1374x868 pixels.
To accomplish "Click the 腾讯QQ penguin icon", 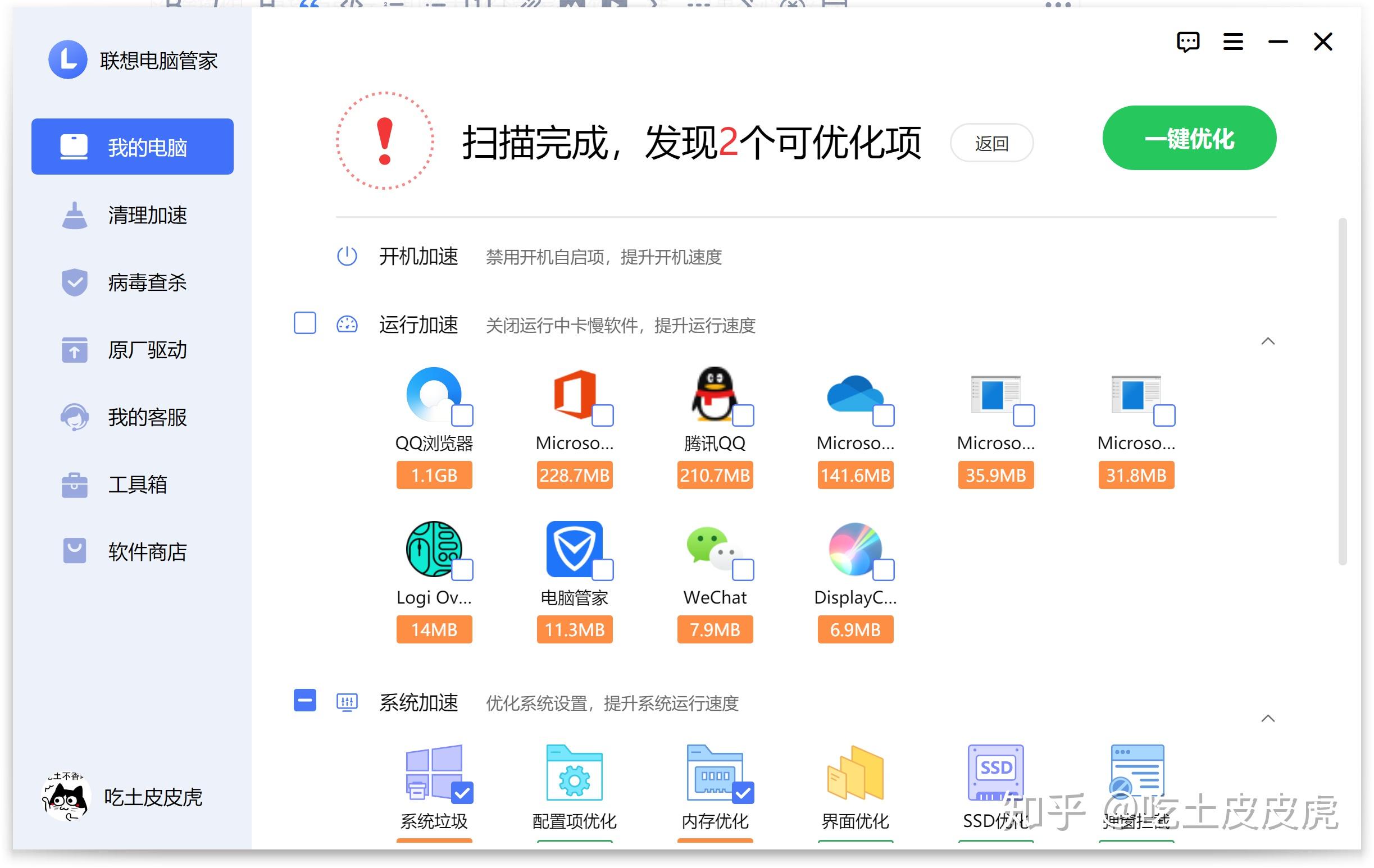I will (x=715, y=394).
